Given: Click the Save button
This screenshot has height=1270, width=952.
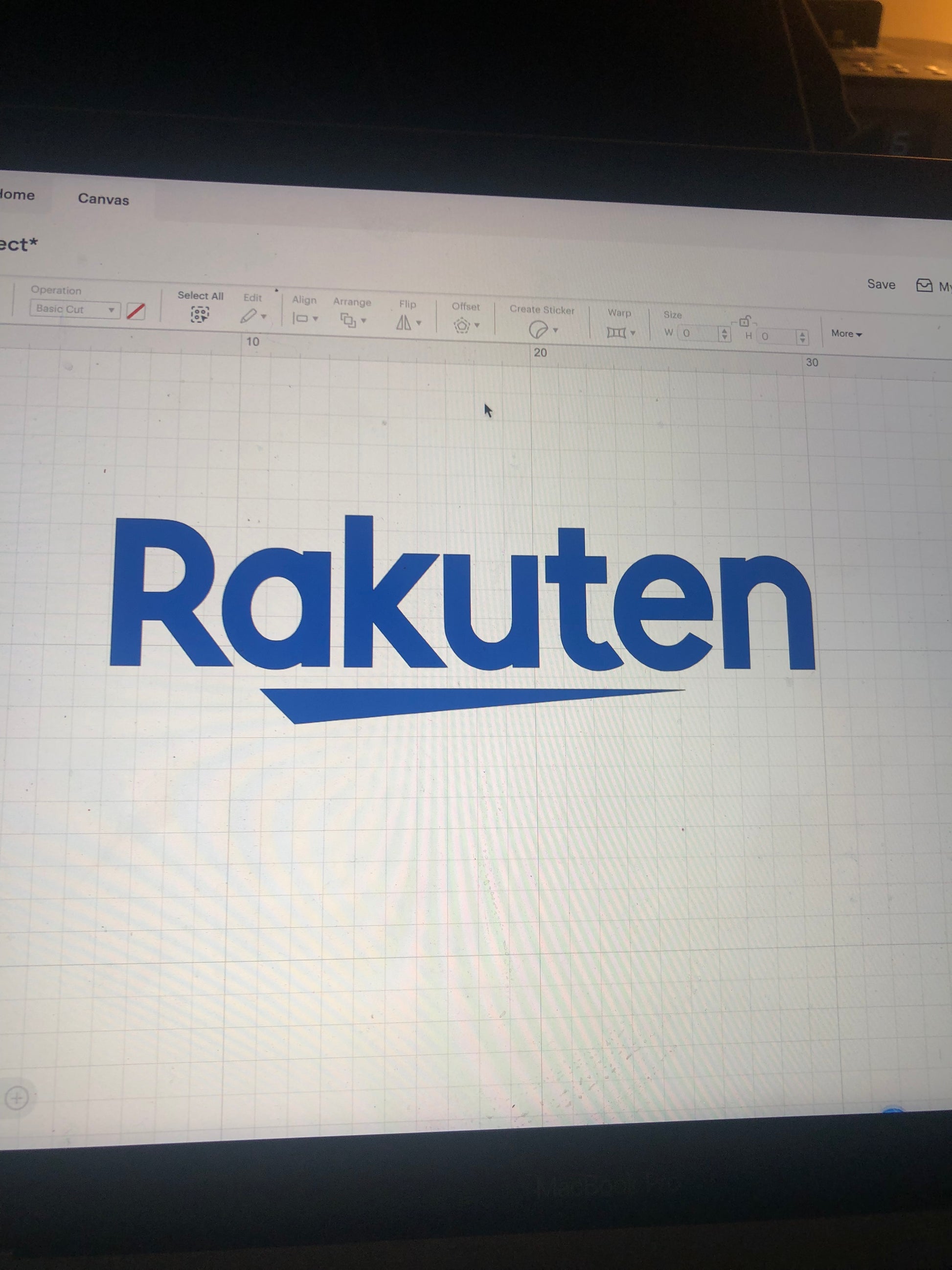Looking at the screenshot, I should click(881, 284).
